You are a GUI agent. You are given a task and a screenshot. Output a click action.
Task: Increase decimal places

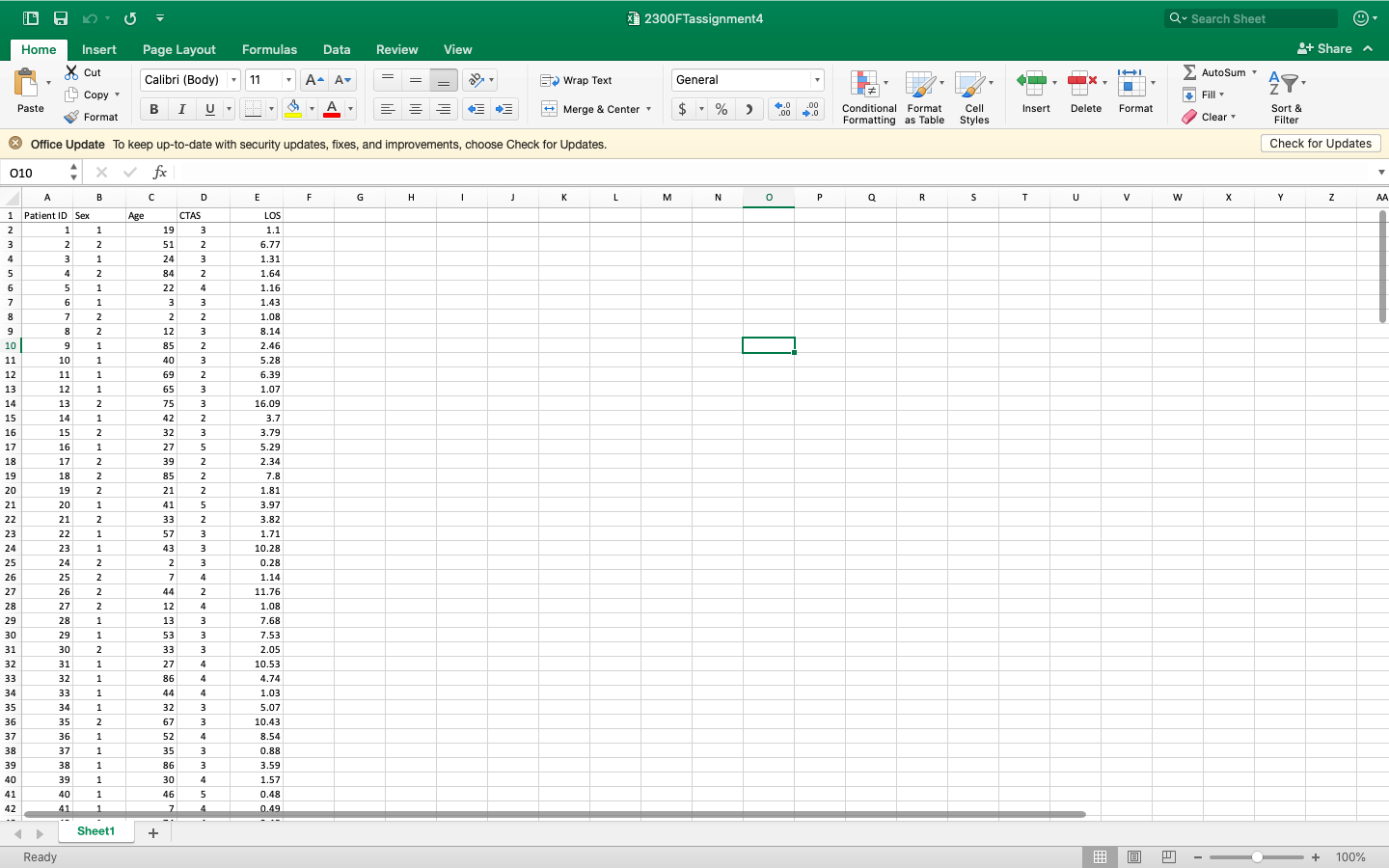click(x=782, y=109)
